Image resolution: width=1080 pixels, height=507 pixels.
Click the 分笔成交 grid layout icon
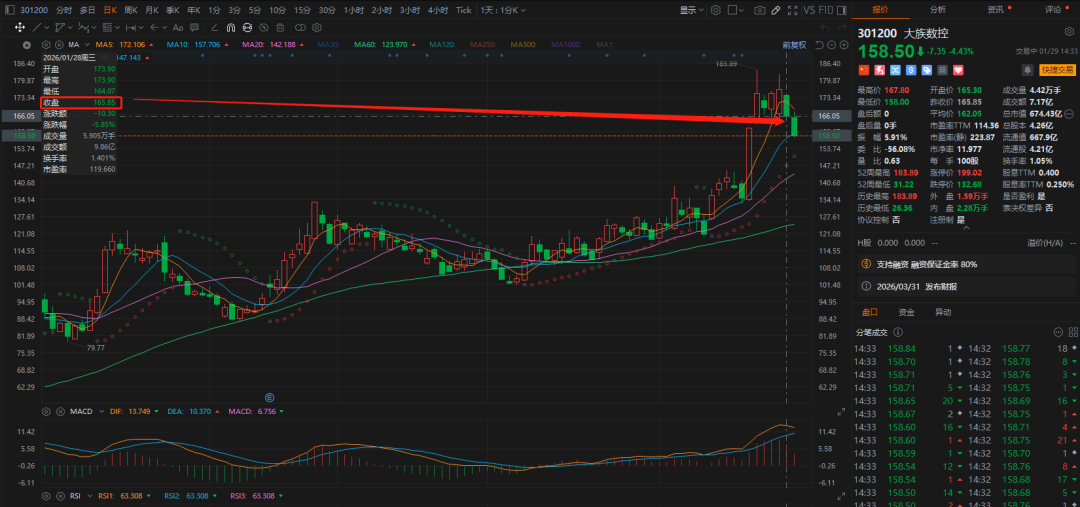[x=1074, y=332]
